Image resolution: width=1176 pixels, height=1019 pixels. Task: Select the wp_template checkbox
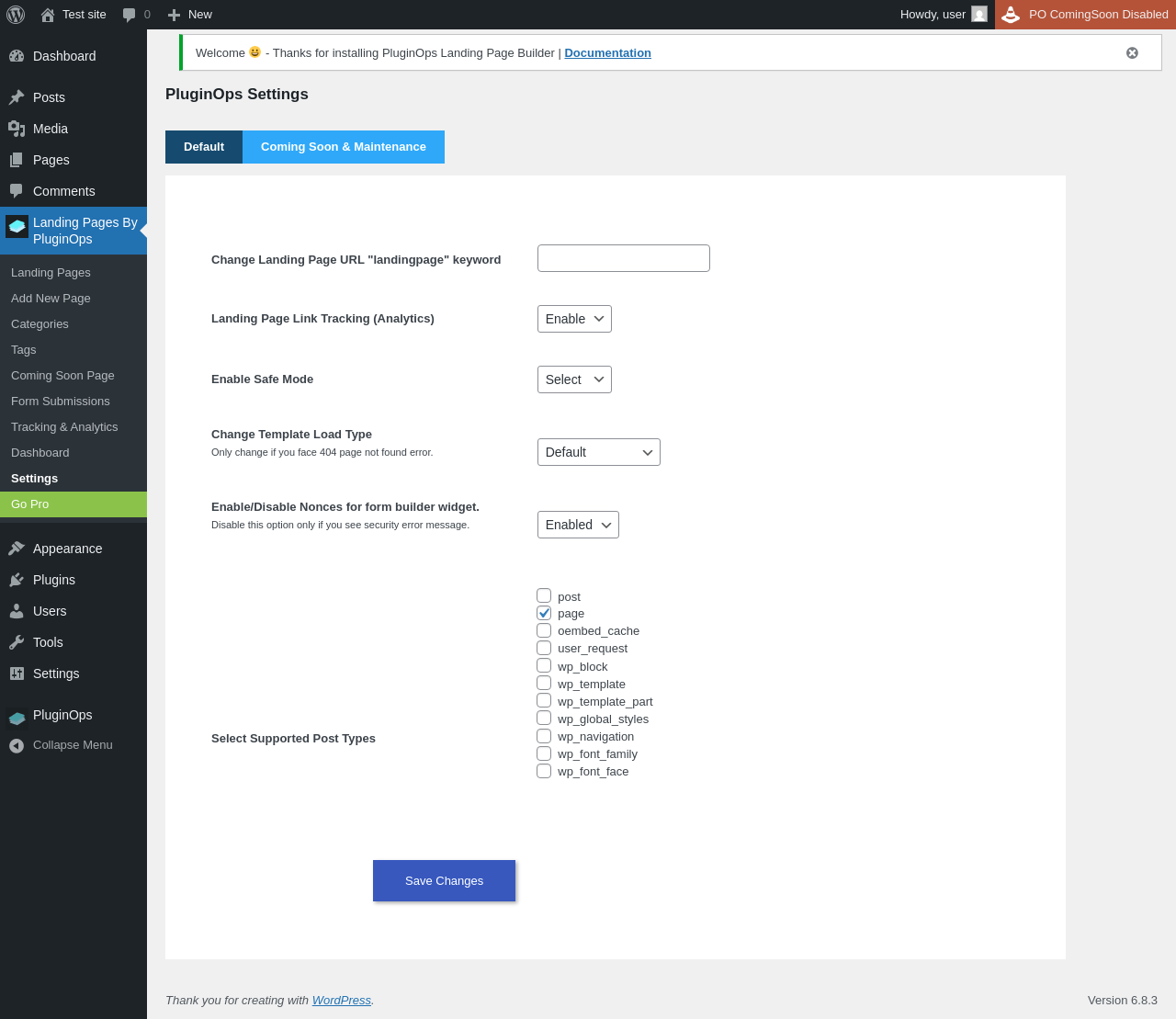pos(544,683)
